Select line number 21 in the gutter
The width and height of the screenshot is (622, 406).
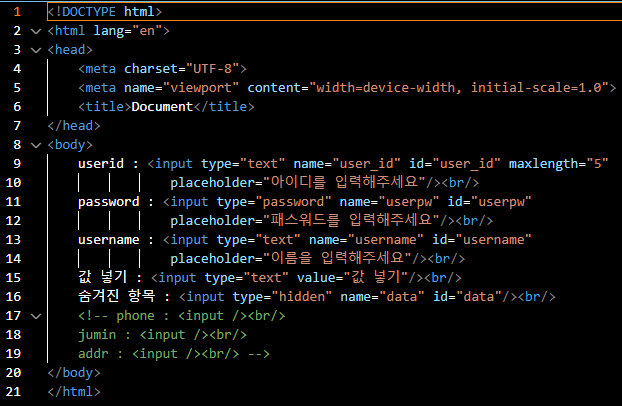[x=13, y=392]
